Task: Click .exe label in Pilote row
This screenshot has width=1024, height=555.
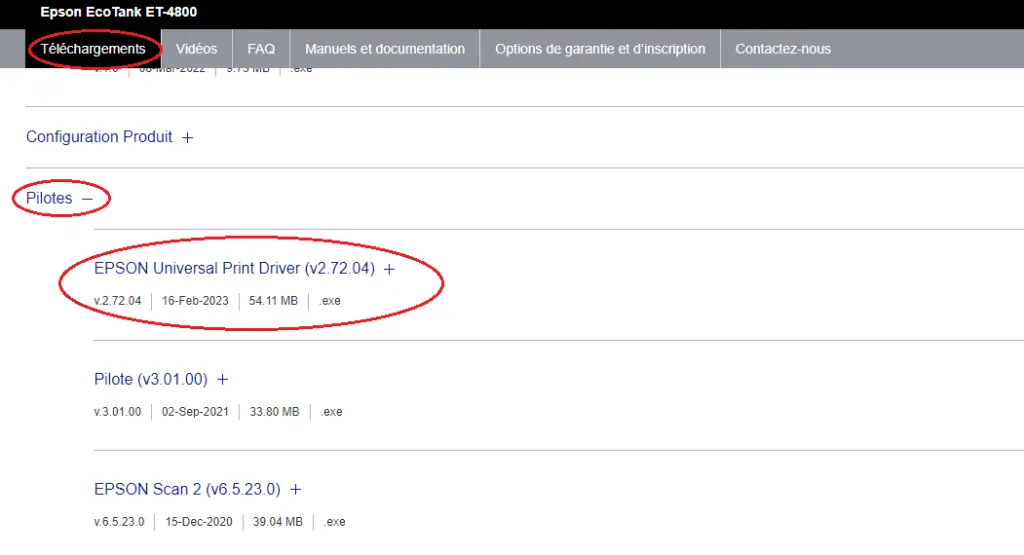Action: [x=332, y=412]
